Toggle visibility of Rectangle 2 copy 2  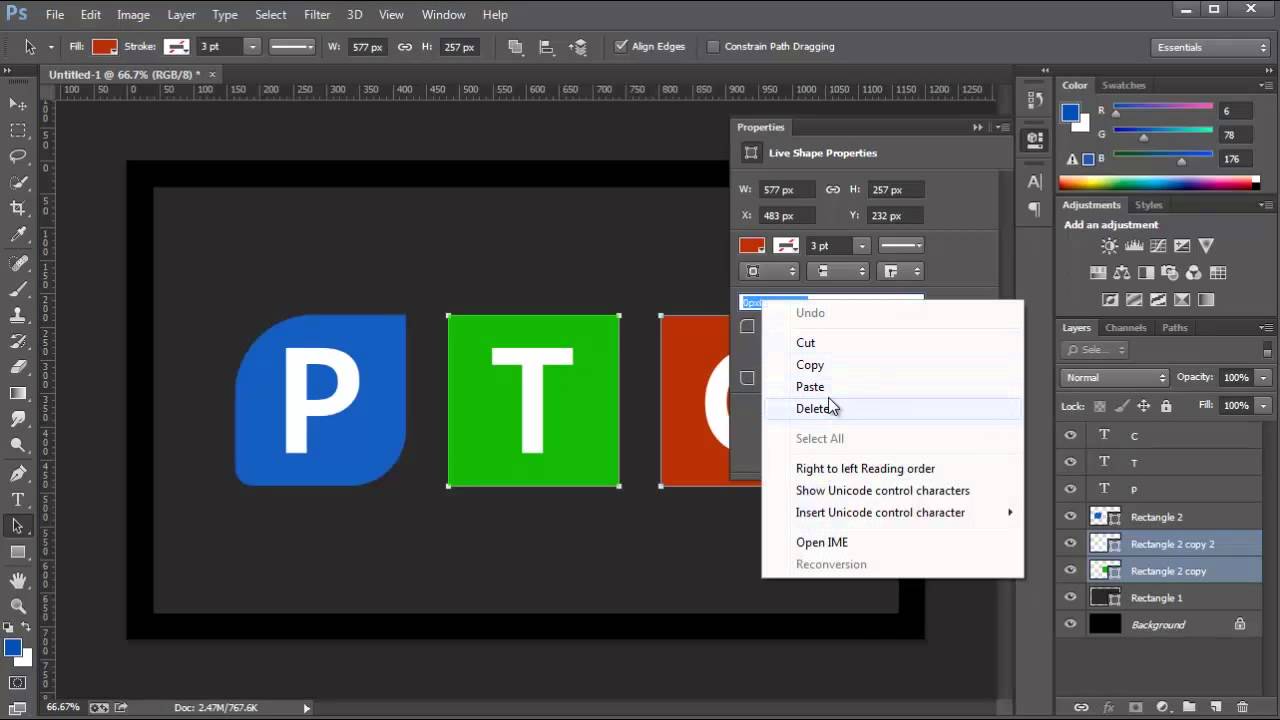click(1071, 543)
